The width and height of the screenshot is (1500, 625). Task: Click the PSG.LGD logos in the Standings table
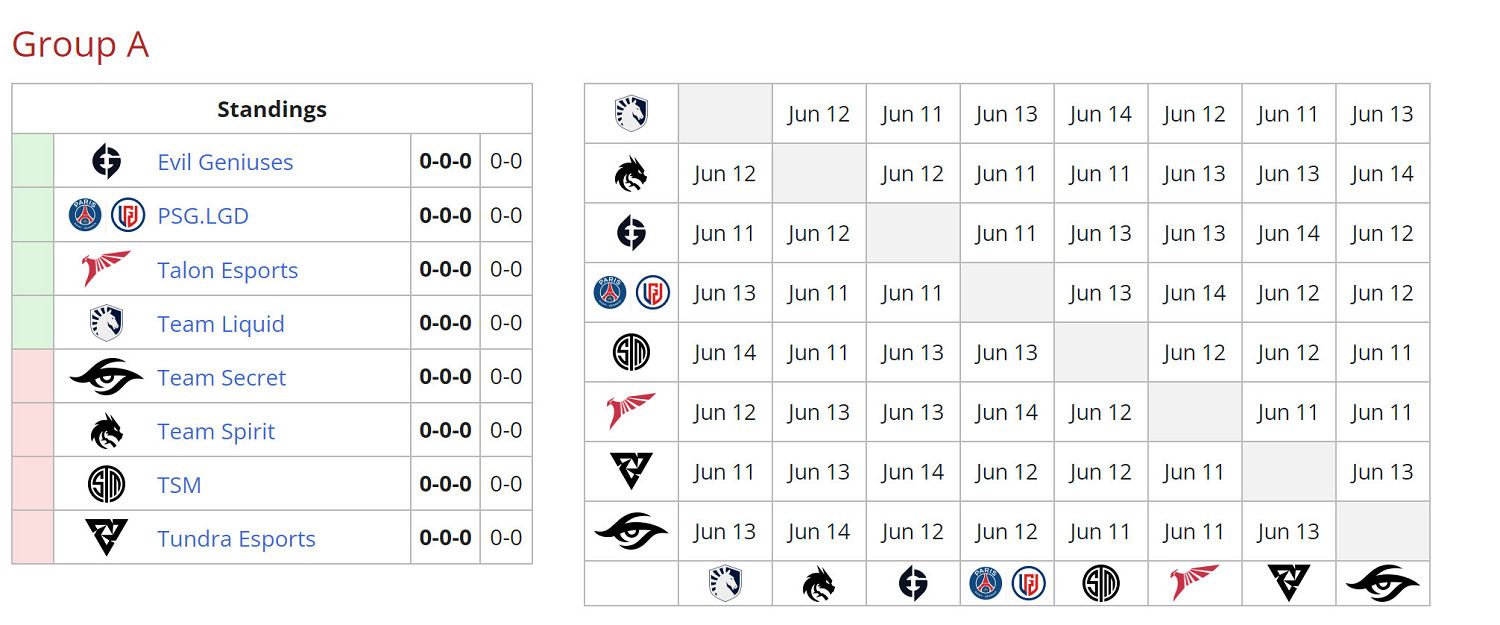(107, 215)
